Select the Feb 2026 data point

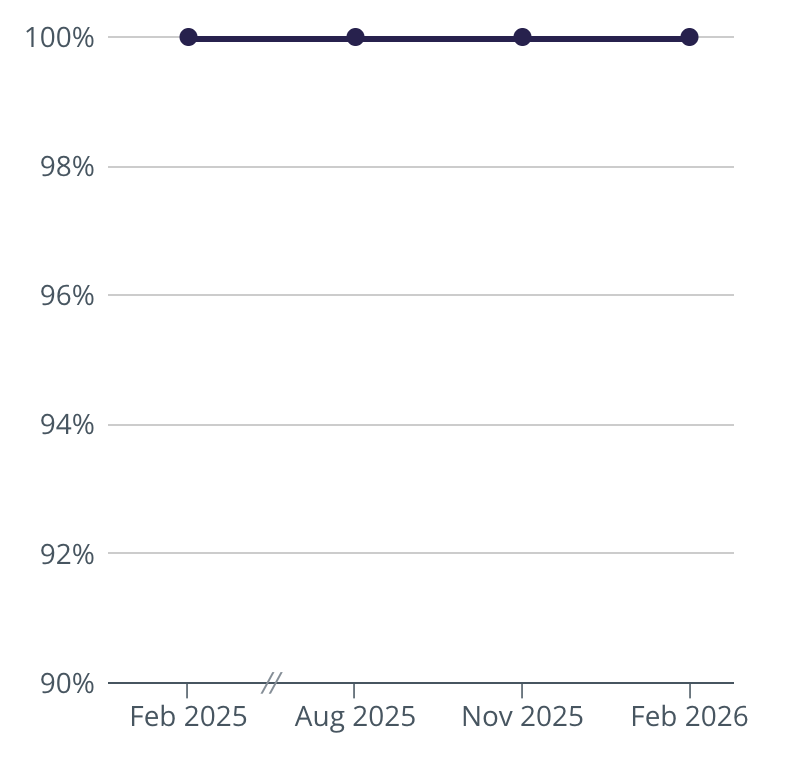point(689,37)
